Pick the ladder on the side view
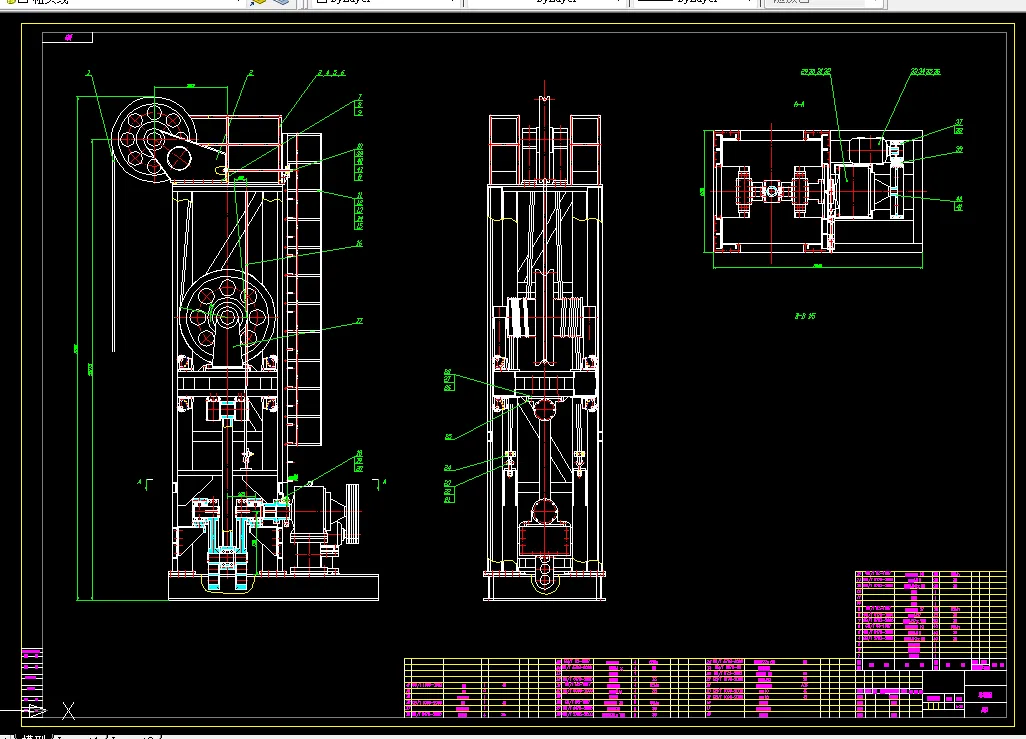The height and width of the screenshot is (739, 1026). click(304, 290)
